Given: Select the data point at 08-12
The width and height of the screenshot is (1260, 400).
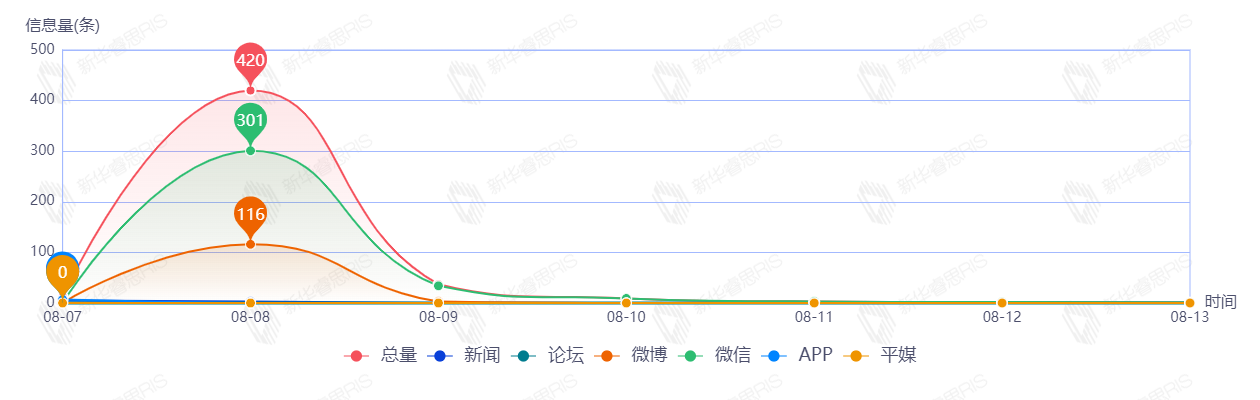Looking at the screenshot, I should click(1002, 303).
